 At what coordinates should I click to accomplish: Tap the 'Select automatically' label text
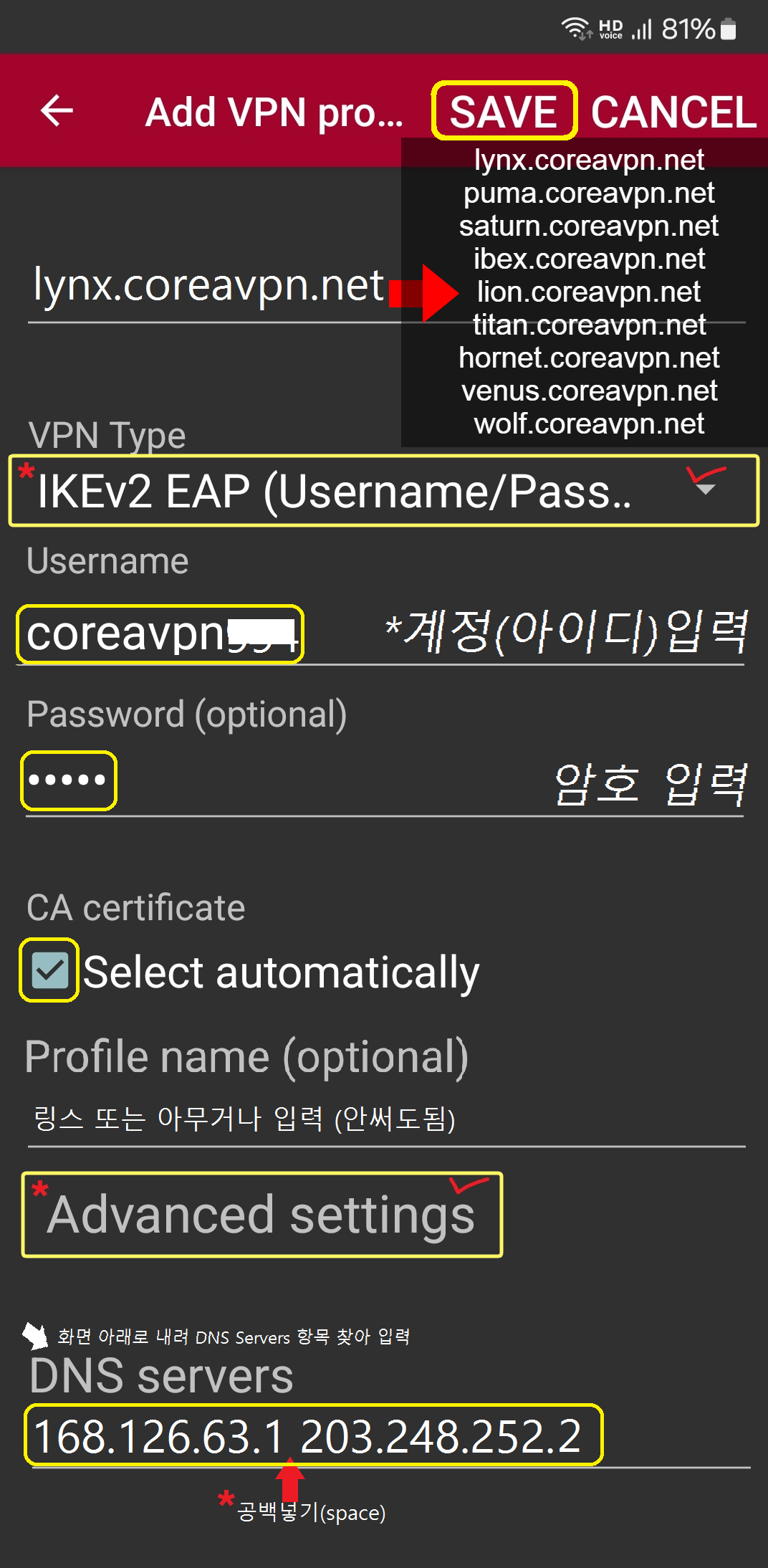(x=282, y=972)
